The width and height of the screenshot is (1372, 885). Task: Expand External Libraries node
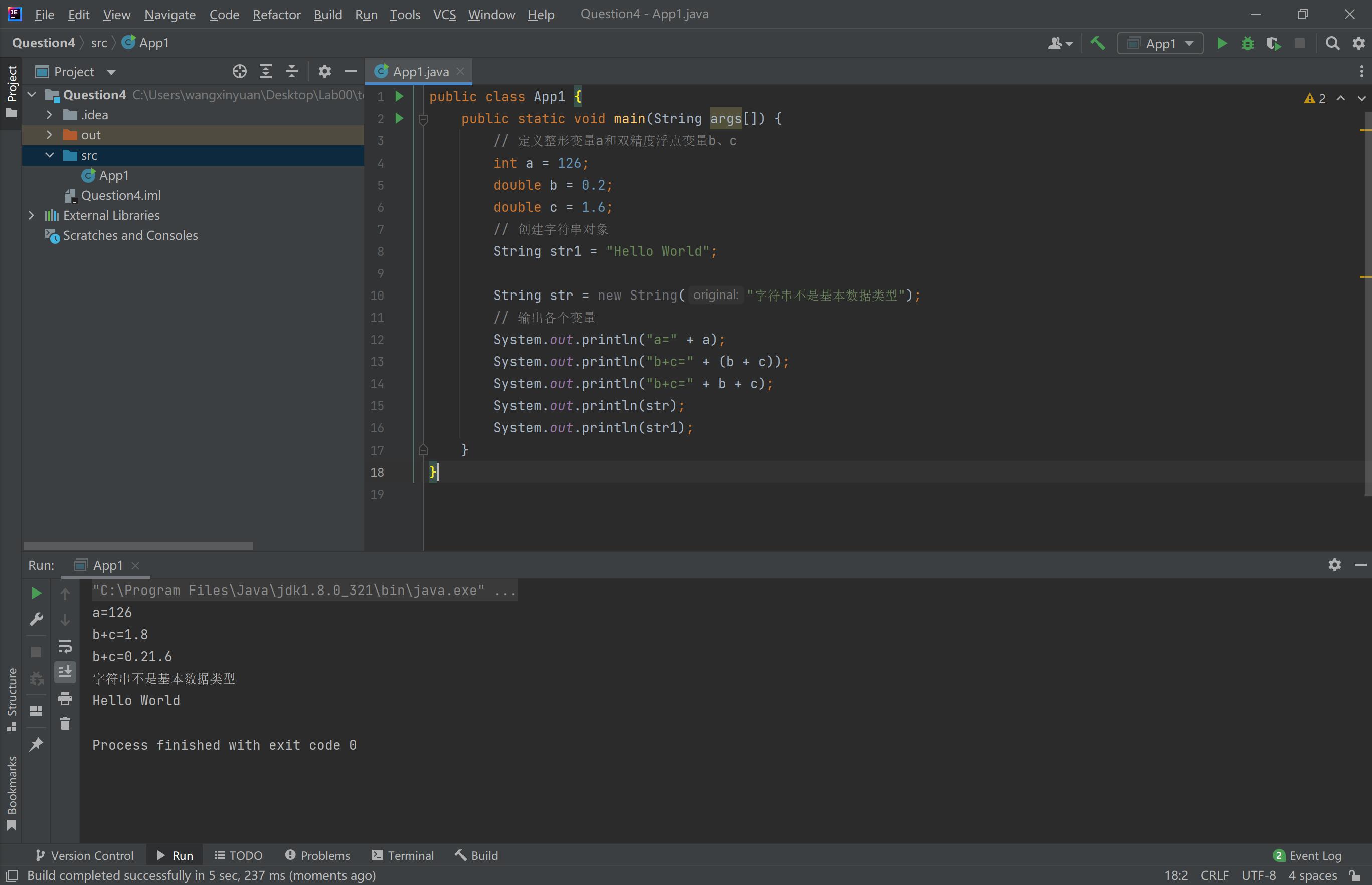(32, 216)
